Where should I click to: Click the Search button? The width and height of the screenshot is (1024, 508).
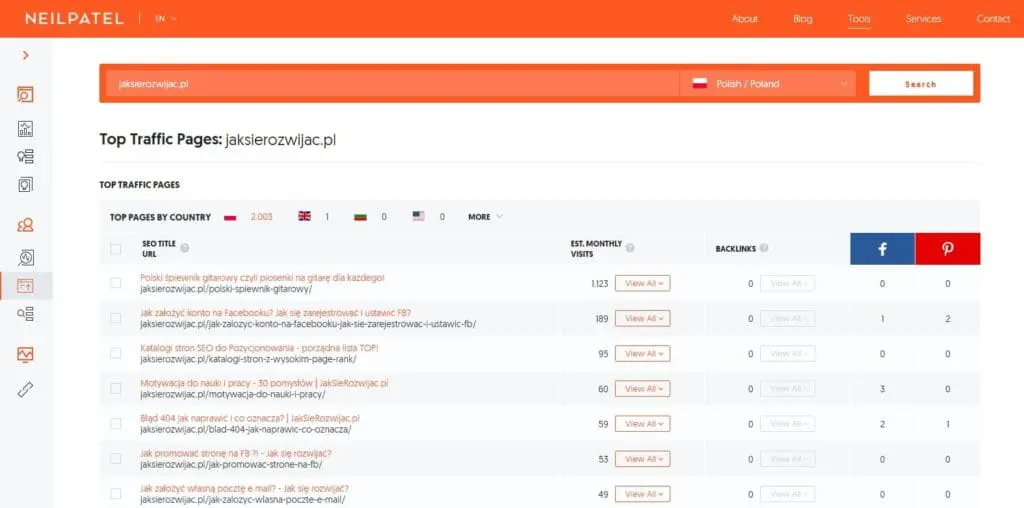pos(921,84)
